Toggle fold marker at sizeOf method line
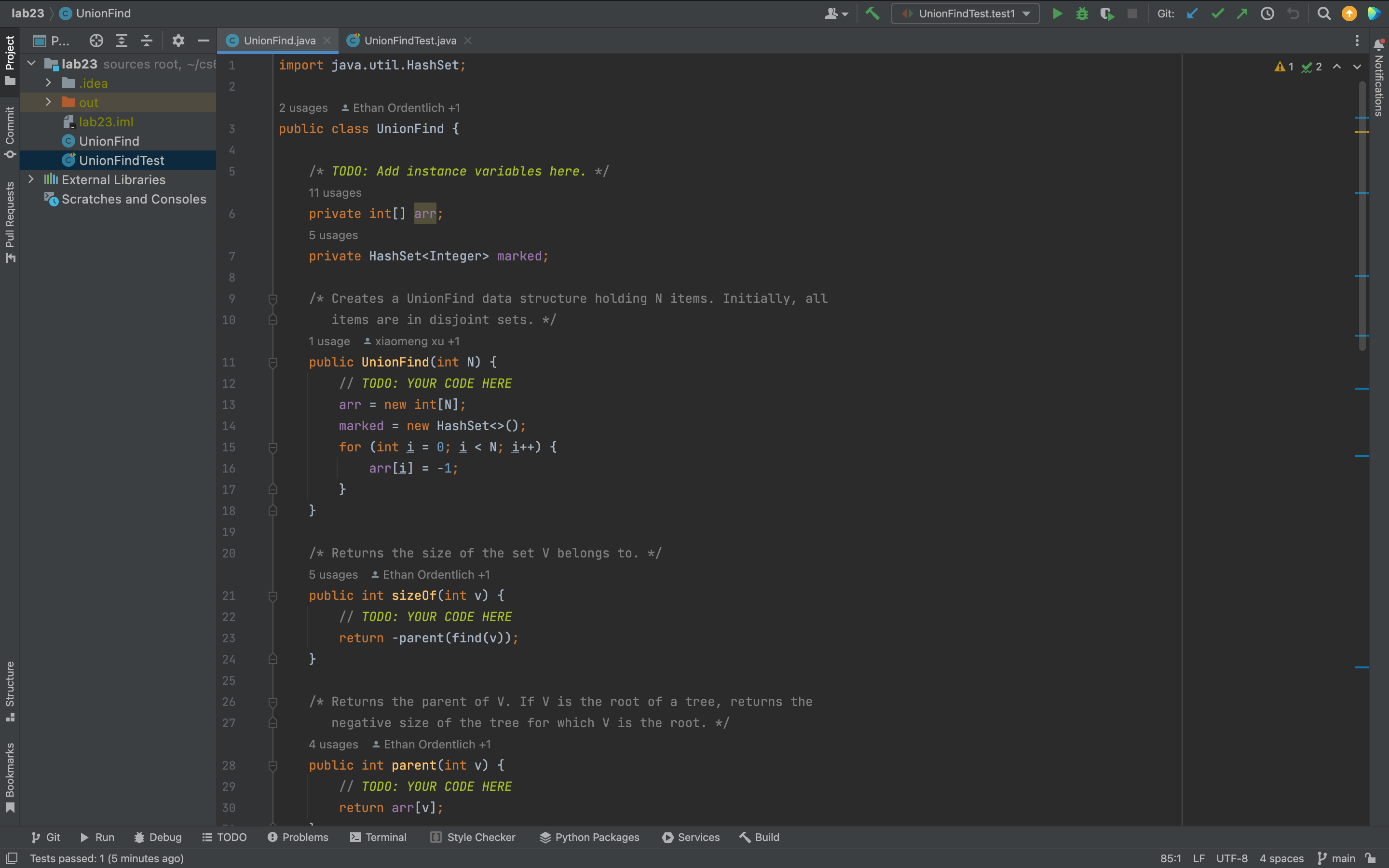This screenshot has height=868, width=1389. point(273,596)
